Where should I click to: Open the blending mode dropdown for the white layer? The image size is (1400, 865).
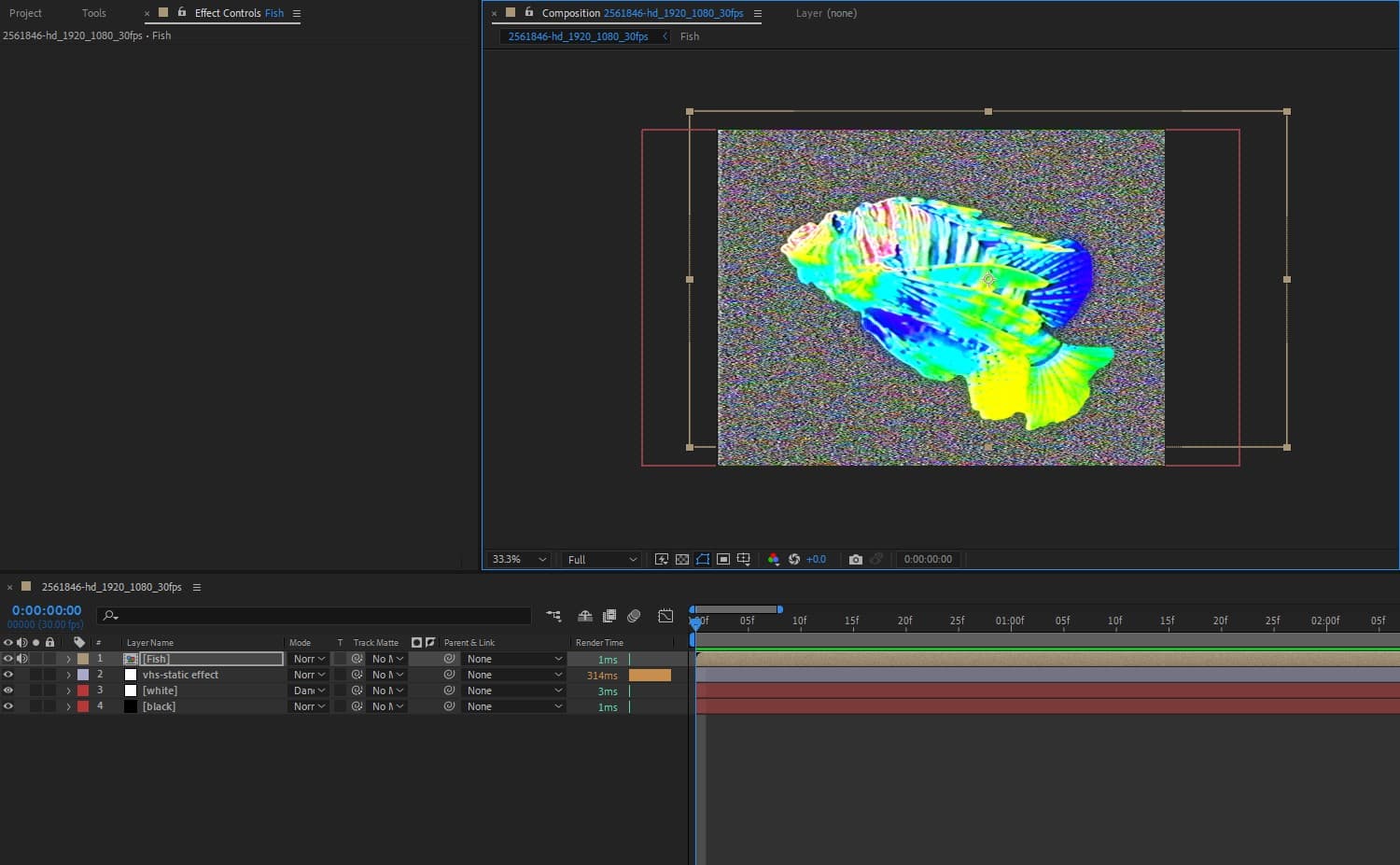309,691
